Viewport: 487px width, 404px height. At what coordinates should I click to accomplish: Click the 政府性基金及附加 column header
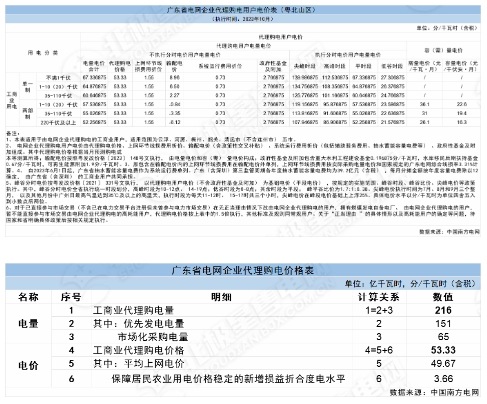tap(273, 66)
